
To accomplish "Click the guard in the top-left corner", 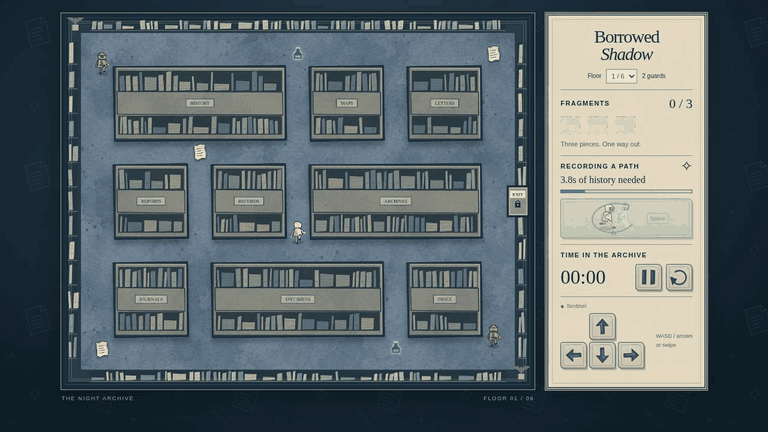I will click(102, 63).
